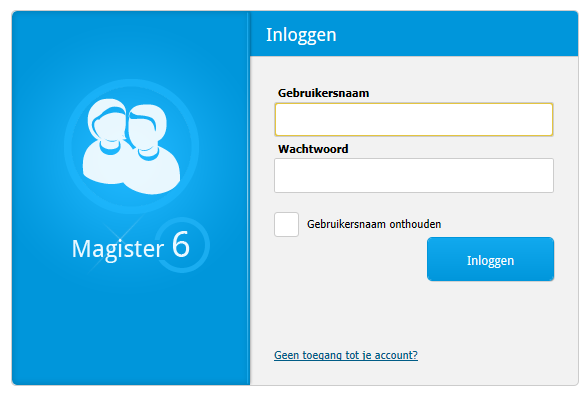Screen dimensions: 585x395
Task: Click the Magister wordmark text
Action: coord(118,249)
